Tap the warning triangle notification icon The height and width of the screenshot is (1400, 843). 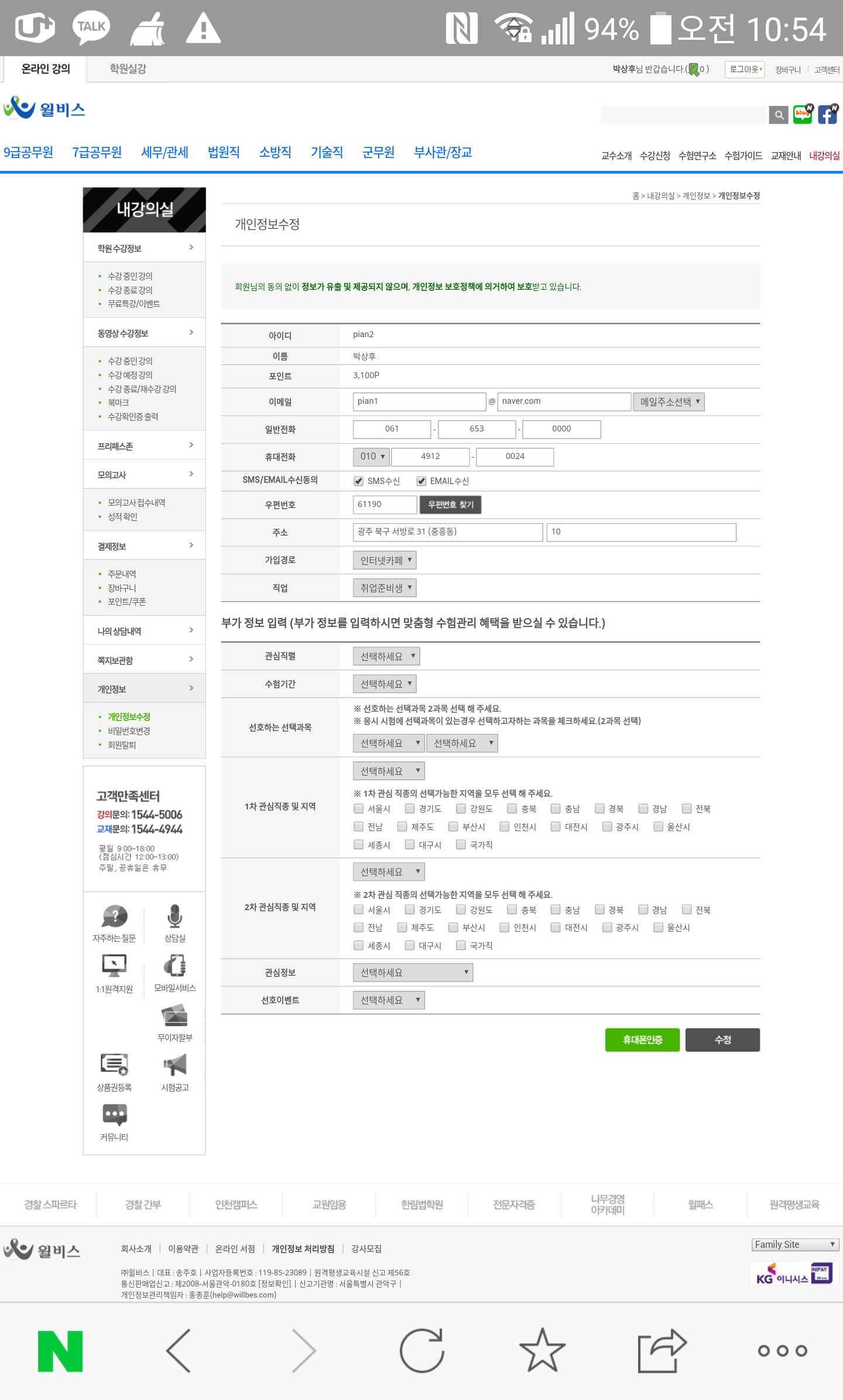(203, 28)
